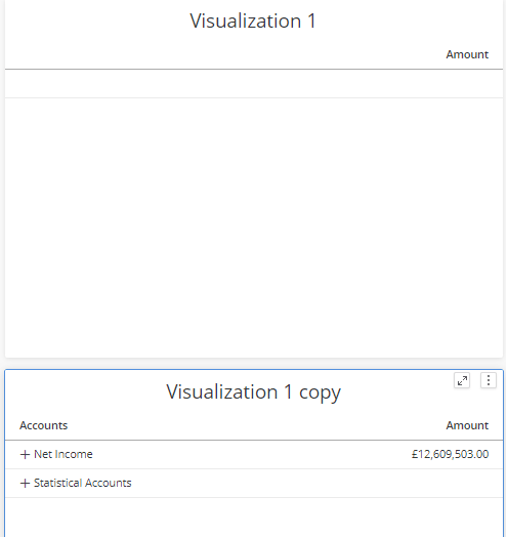Click empty space left of Visualization 1 copy title
506x537 pixels.
click(86, 392)
